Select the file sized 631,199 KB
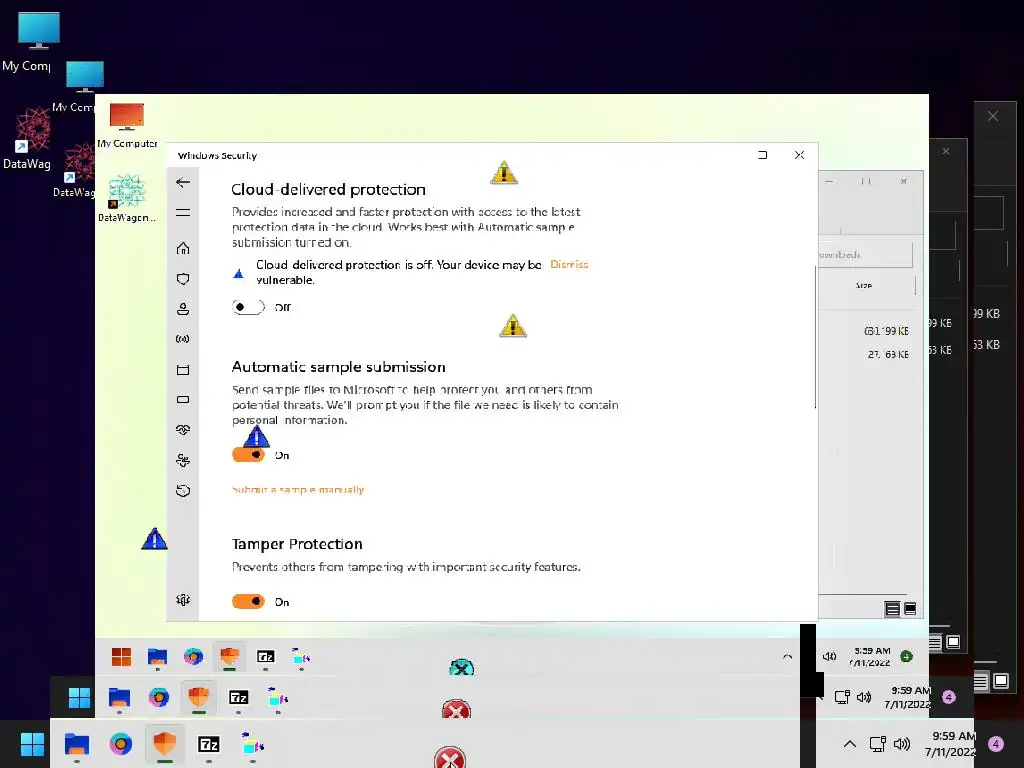This screenshot has width=1024, height=768. (x=886, y=330)
